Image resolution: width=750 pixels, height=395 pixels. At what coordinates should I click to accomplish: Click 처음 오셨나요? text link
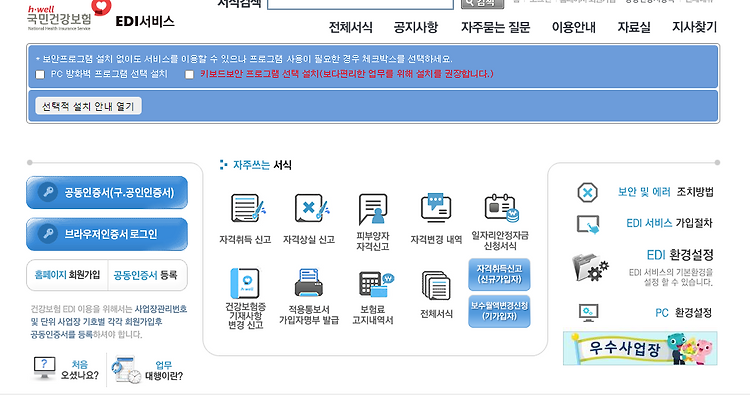click(79, 370)
